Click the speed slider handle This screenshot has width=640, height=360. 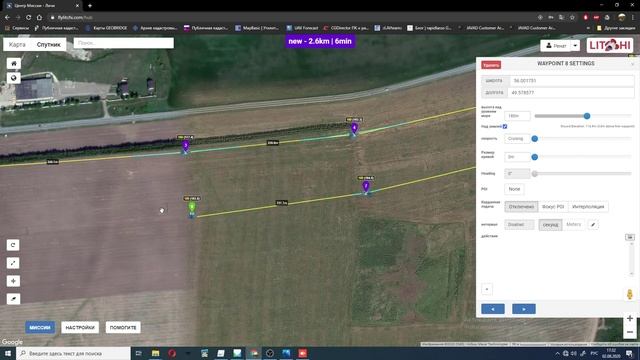(x=535, y=139)
